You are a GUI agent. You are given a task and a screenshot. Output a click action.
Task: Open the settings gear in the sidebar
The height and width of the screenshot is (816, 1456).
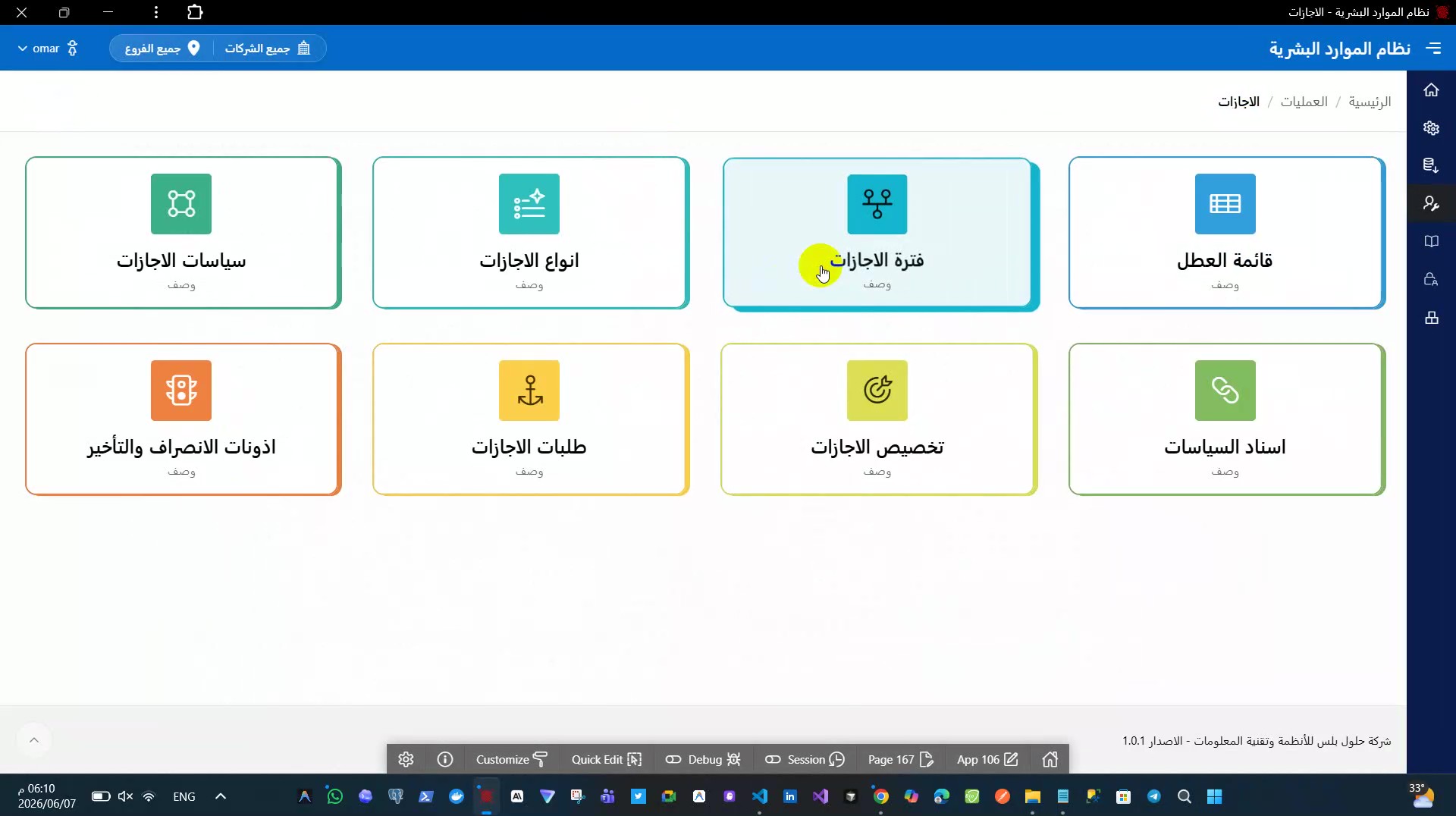tap(1431, 128)
